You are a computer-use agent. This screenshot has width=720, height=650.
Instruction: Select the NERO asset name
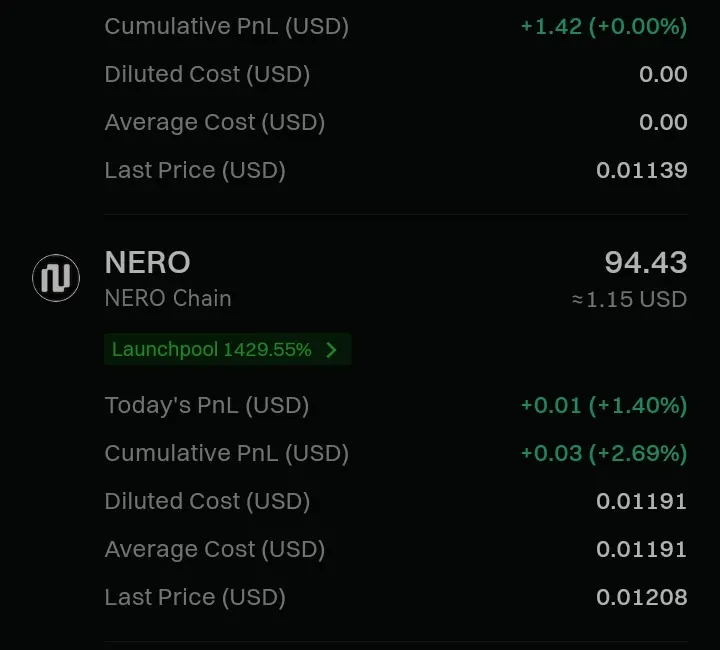point(147,262)
